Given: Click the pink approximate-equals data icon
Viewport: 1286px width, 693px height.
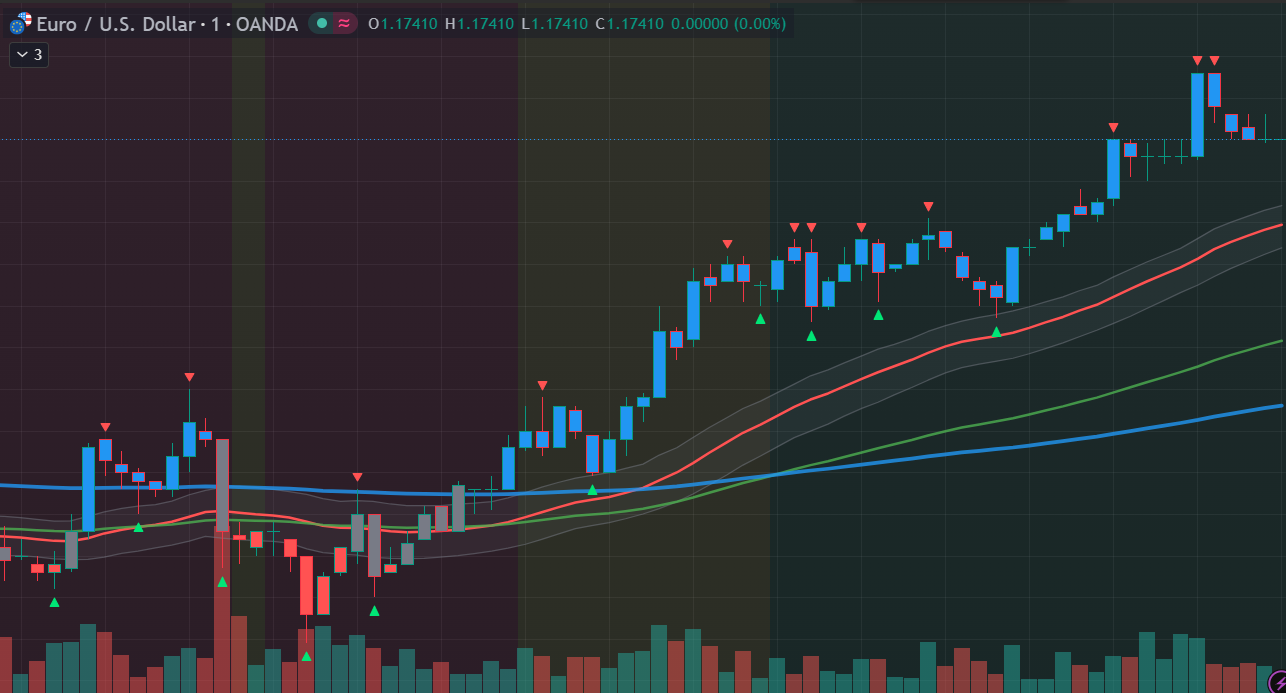Looking at the screenshot, I should 344,24.
